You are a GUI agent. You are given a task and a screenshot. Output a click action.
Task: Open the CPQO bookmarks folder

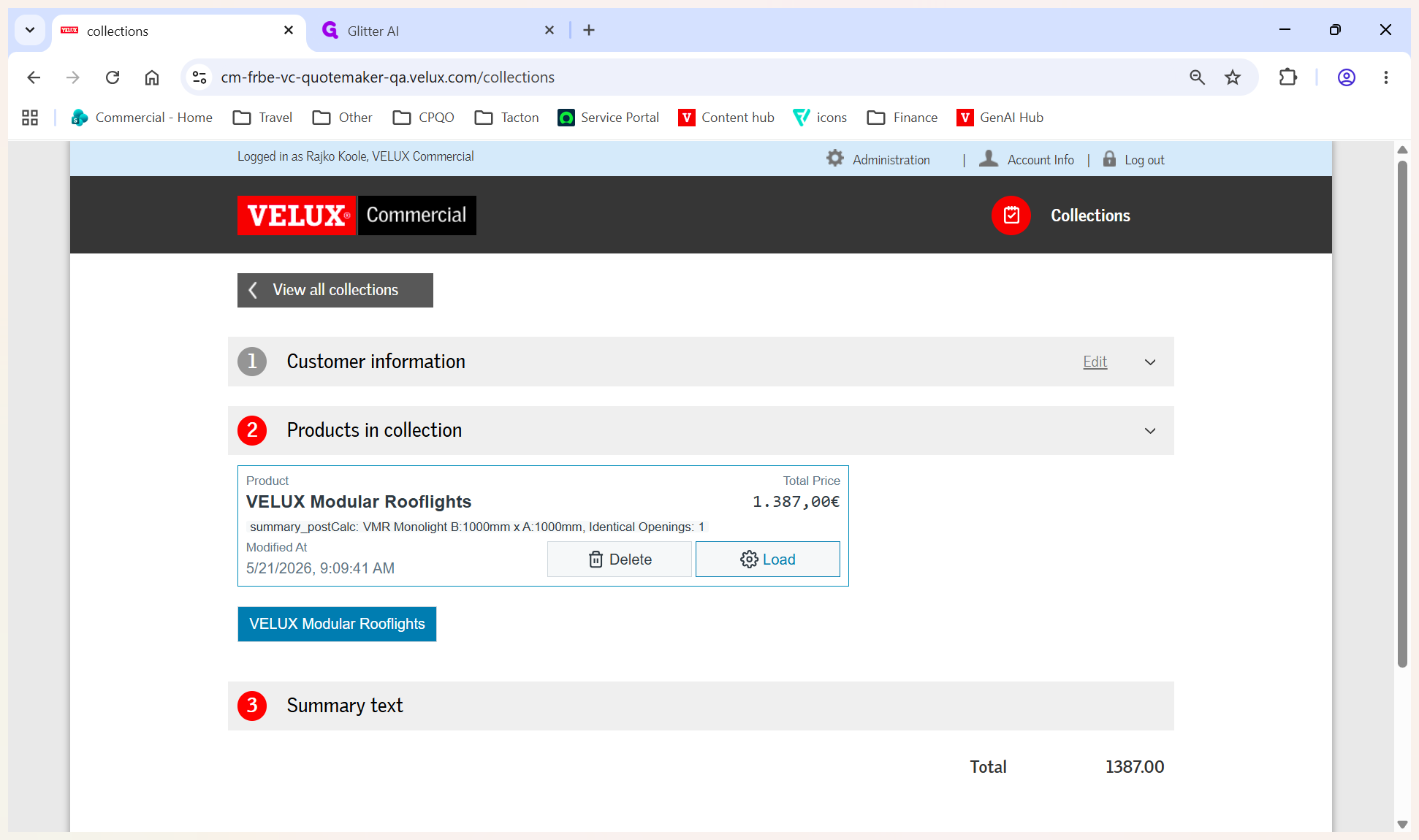pyautogui.click(x=423, y=118)
